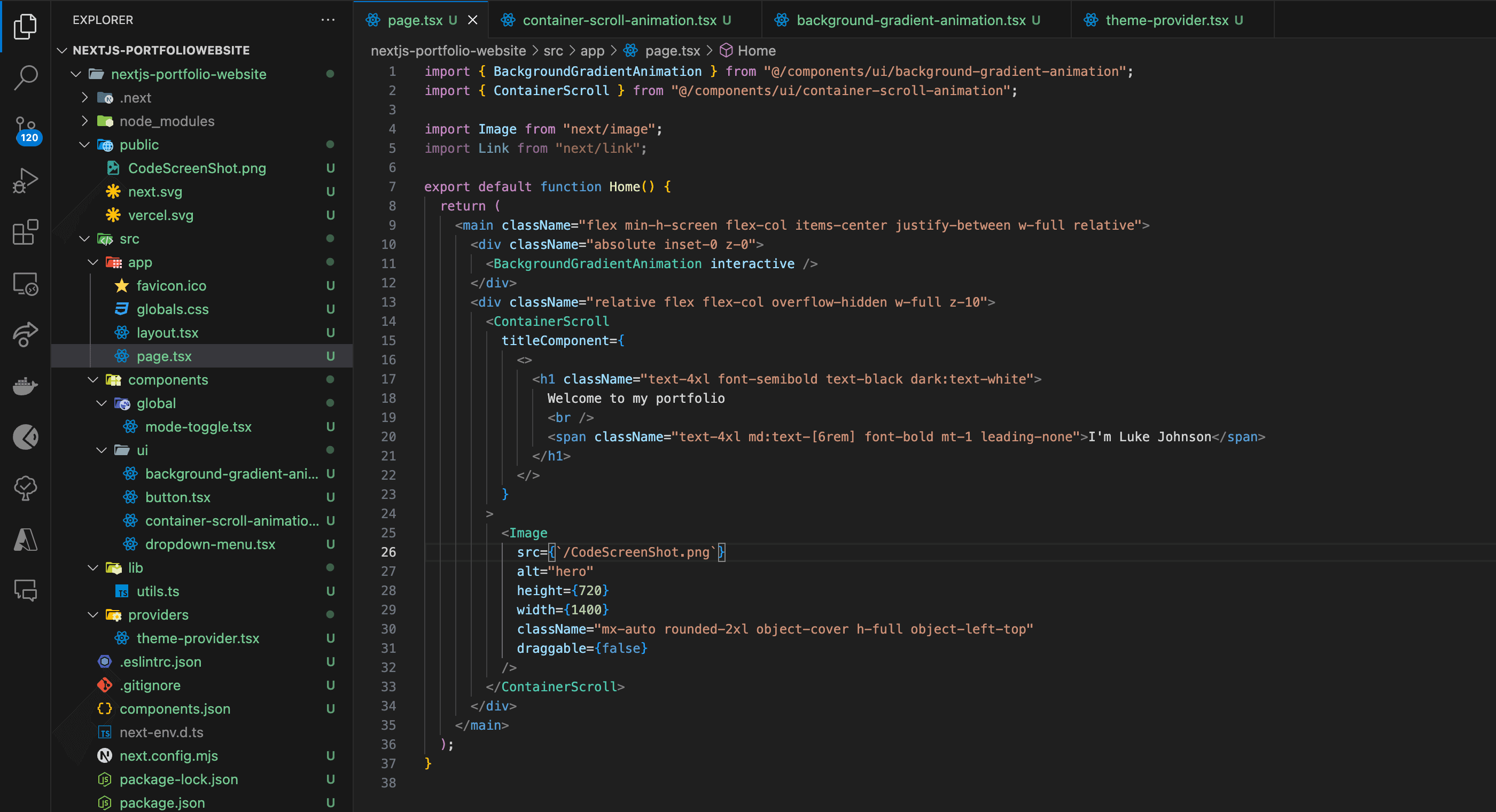Click the draggable={false} attribute

pos(582,648)
